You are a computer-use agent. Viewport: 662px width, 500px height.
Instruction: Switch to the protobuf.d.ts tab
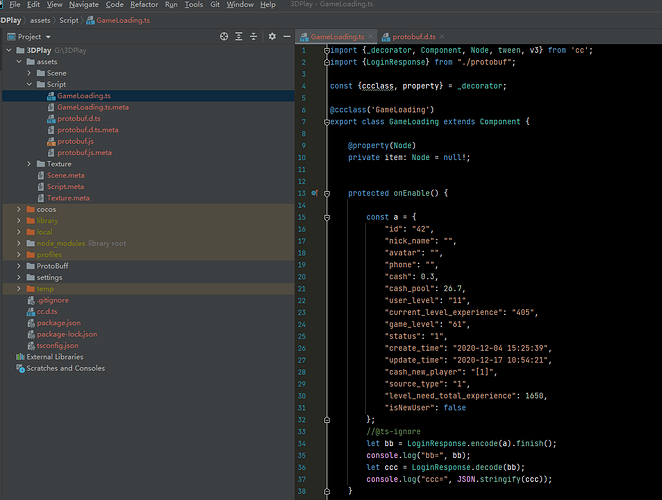point(412,36)
